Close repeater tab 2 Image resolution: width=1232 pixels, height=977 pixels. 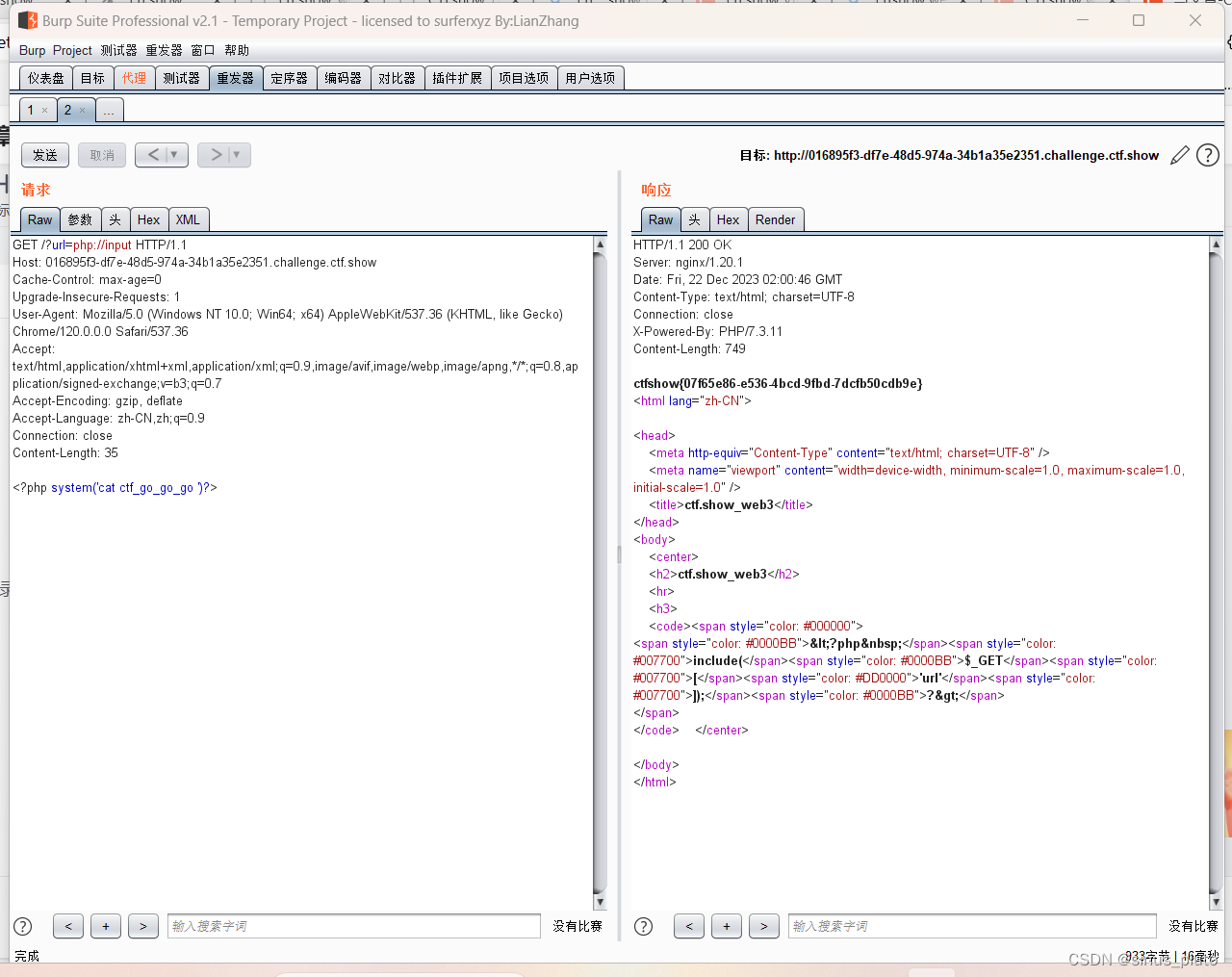point(82,111)
